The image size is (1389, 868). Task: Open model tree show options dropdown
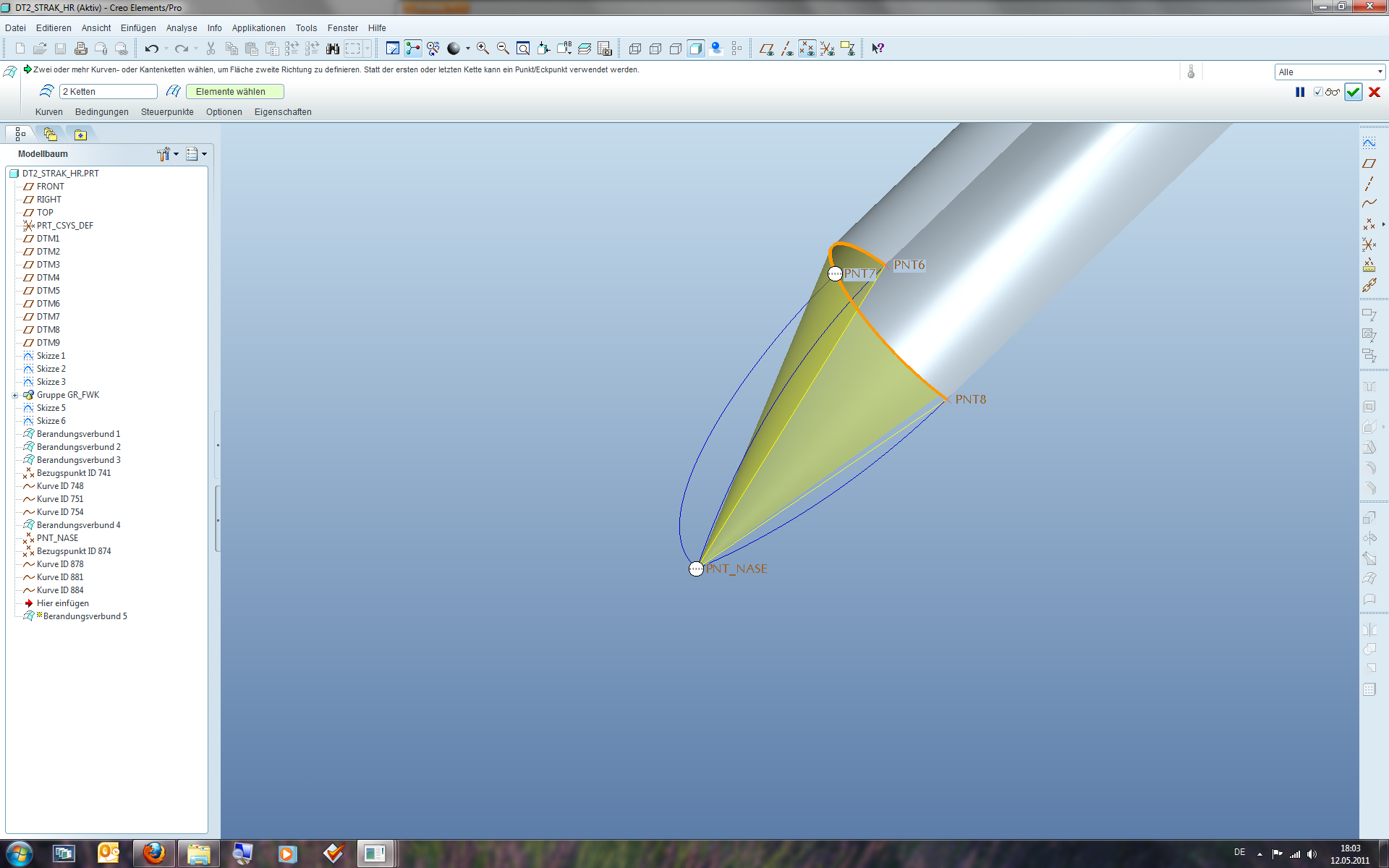(x=197, y=154)
